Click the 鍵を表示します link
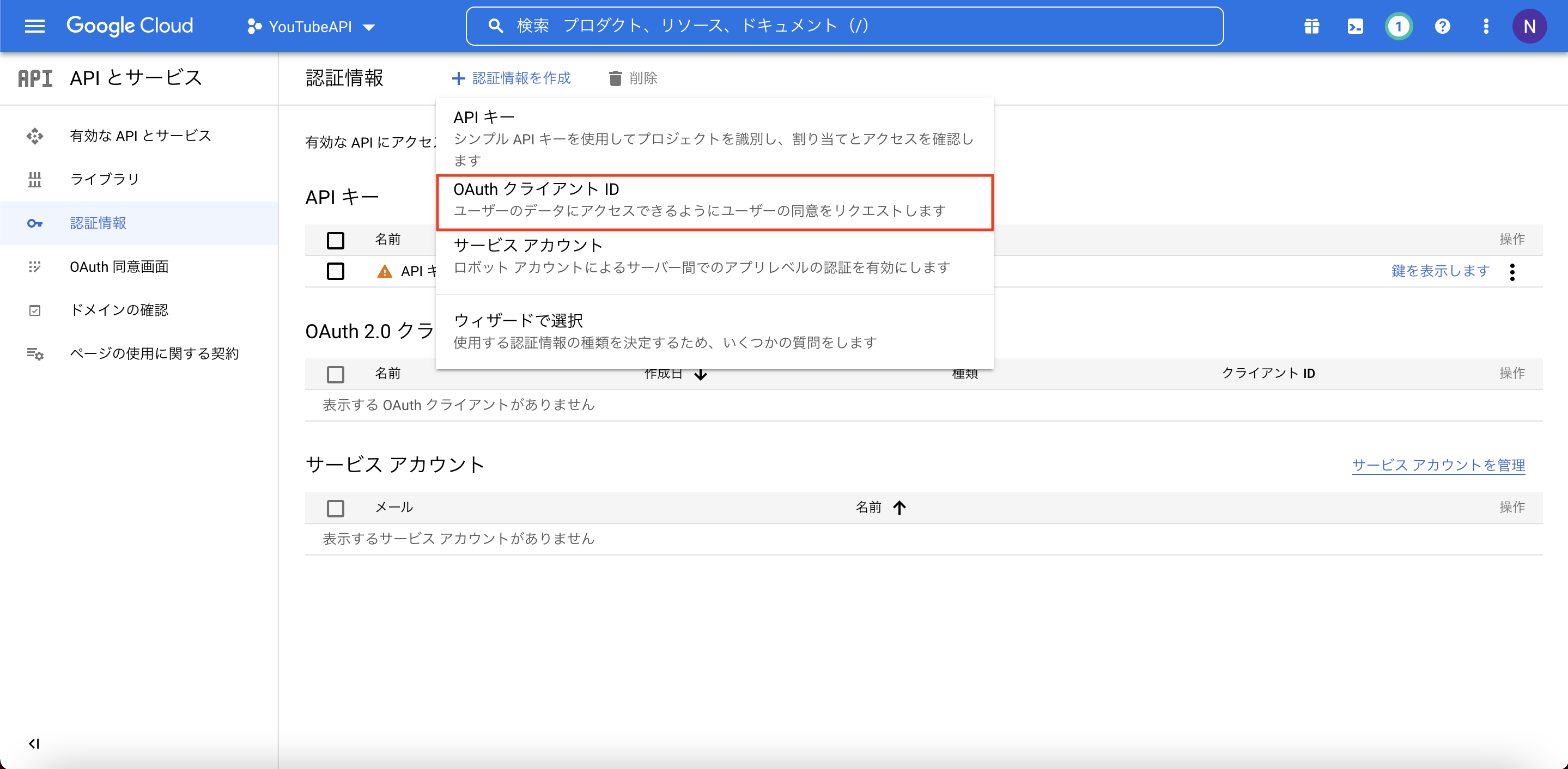1568x769 pixels. click(x=1439, y=271)
